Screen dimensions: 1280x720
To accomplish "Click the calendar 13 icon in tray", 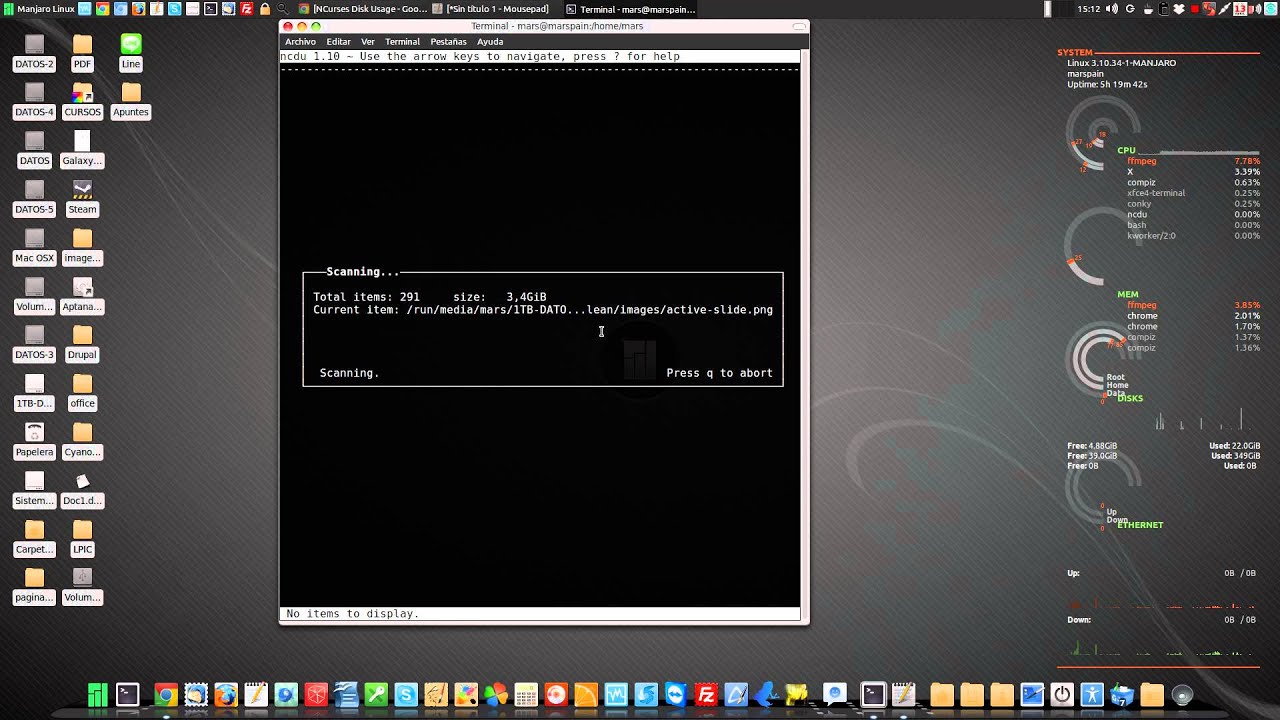I will tap(1240, 9).
